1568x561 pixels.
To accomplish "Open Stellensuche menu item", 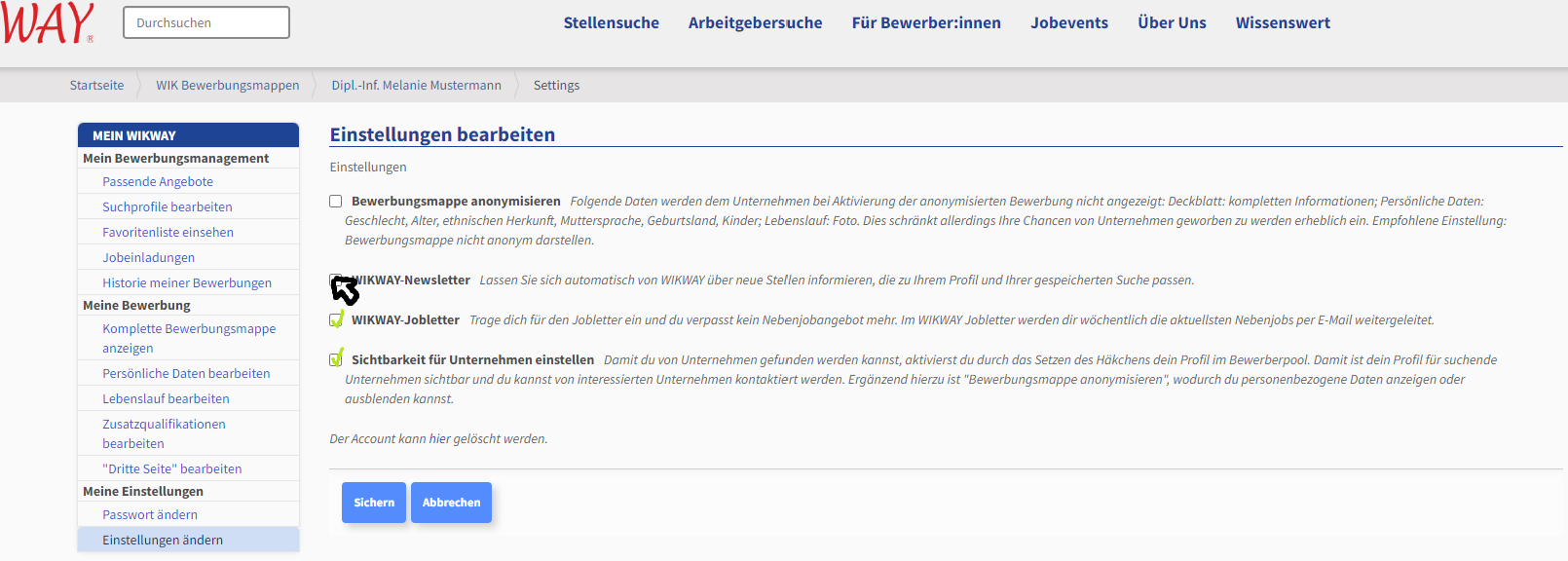I will [x=611, y=22].
